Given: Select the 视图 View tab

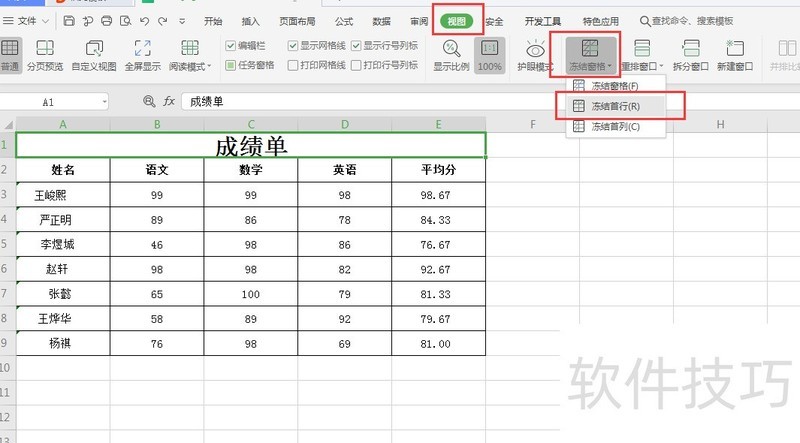Looking at the screenshot, I should (456, 21).
